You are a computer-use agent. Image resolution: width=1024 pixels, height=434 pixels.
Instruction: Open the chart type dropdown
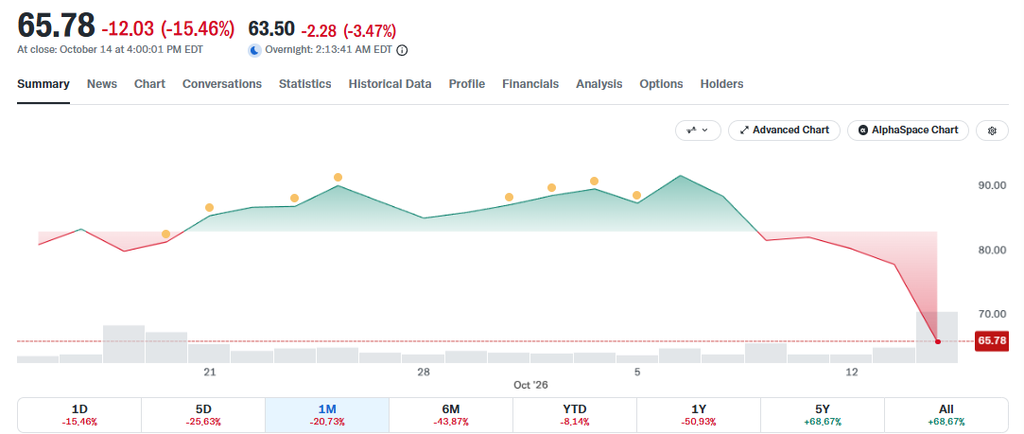coord(697,131)
